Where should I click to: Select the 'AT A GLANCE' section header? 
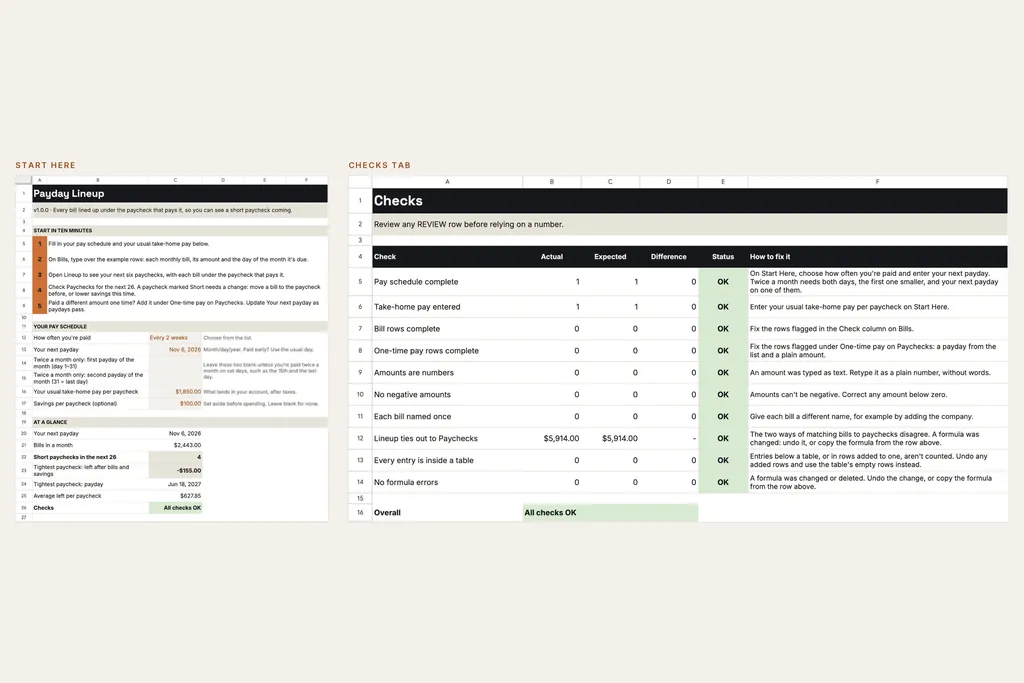[x=180, y=422]
